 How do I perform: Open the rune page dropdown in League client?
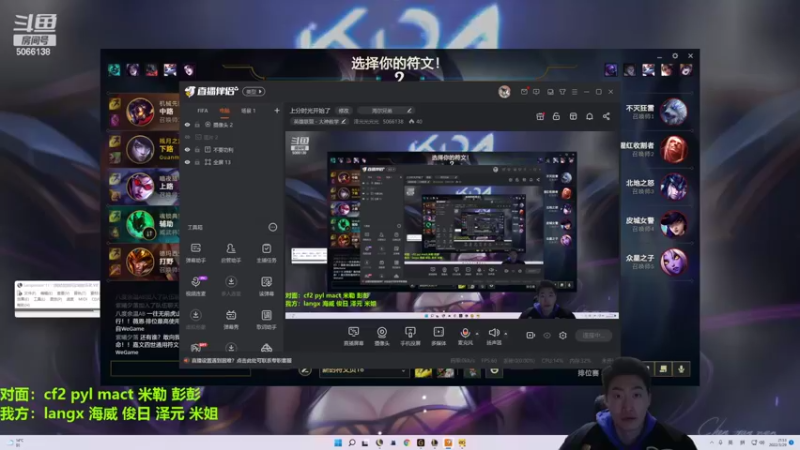[x=364, y=370]
